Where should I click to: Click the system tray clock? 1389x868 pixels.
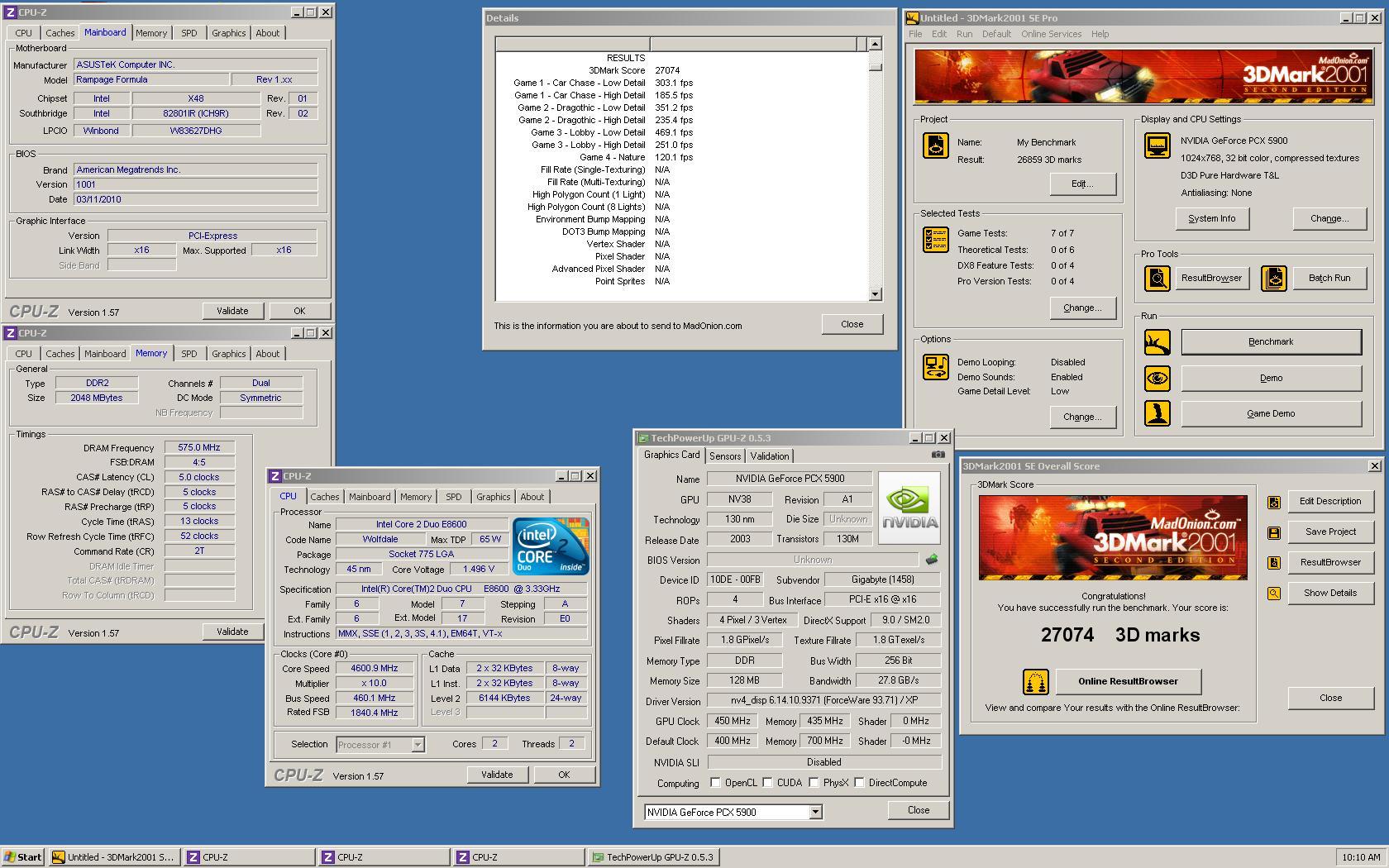coord(1361,857)
